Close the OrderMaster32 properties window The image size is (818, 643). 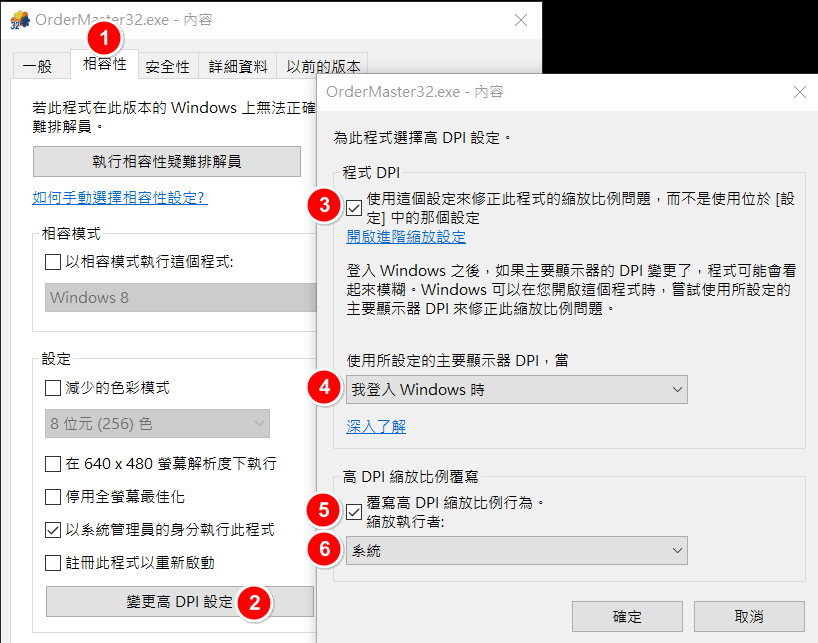click(521, 20)
